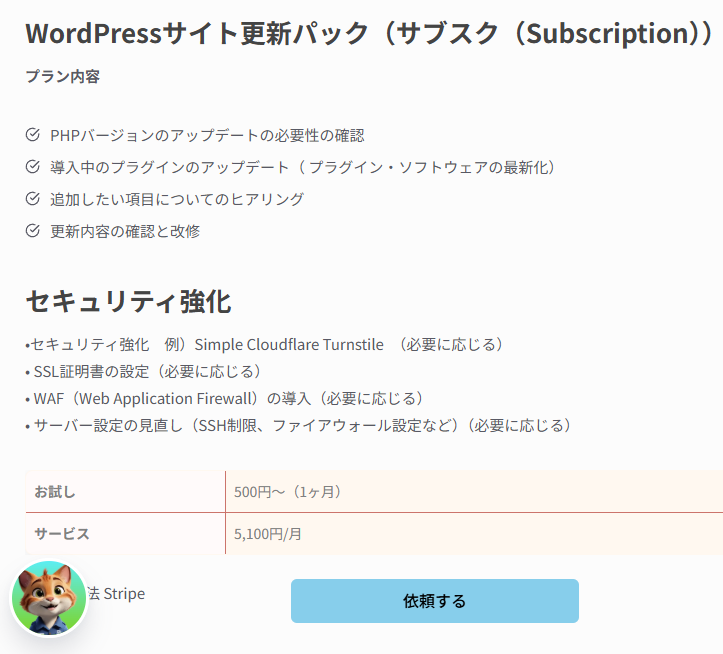Click check icon beside 導入中のプラグイン item

33,166
